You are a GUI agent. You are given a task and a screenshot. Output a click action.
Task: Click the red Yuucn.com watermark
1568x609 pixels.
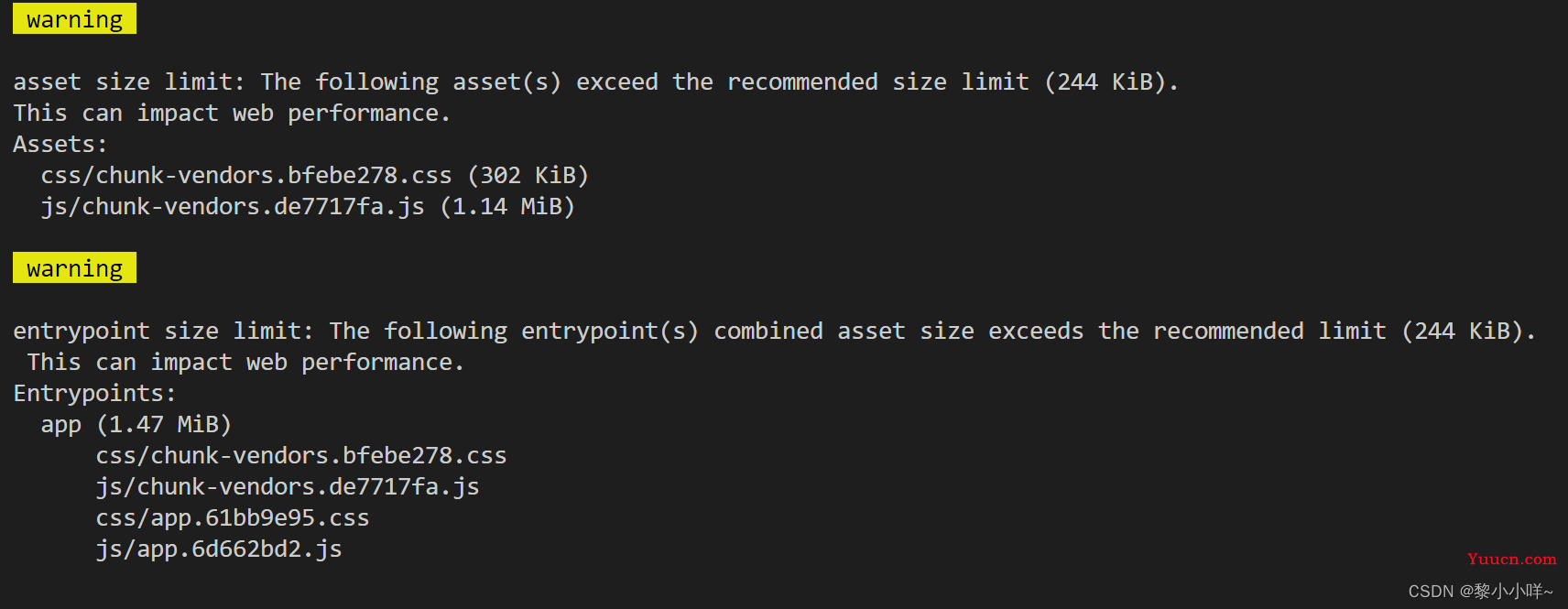click(x=1511, y=559)
